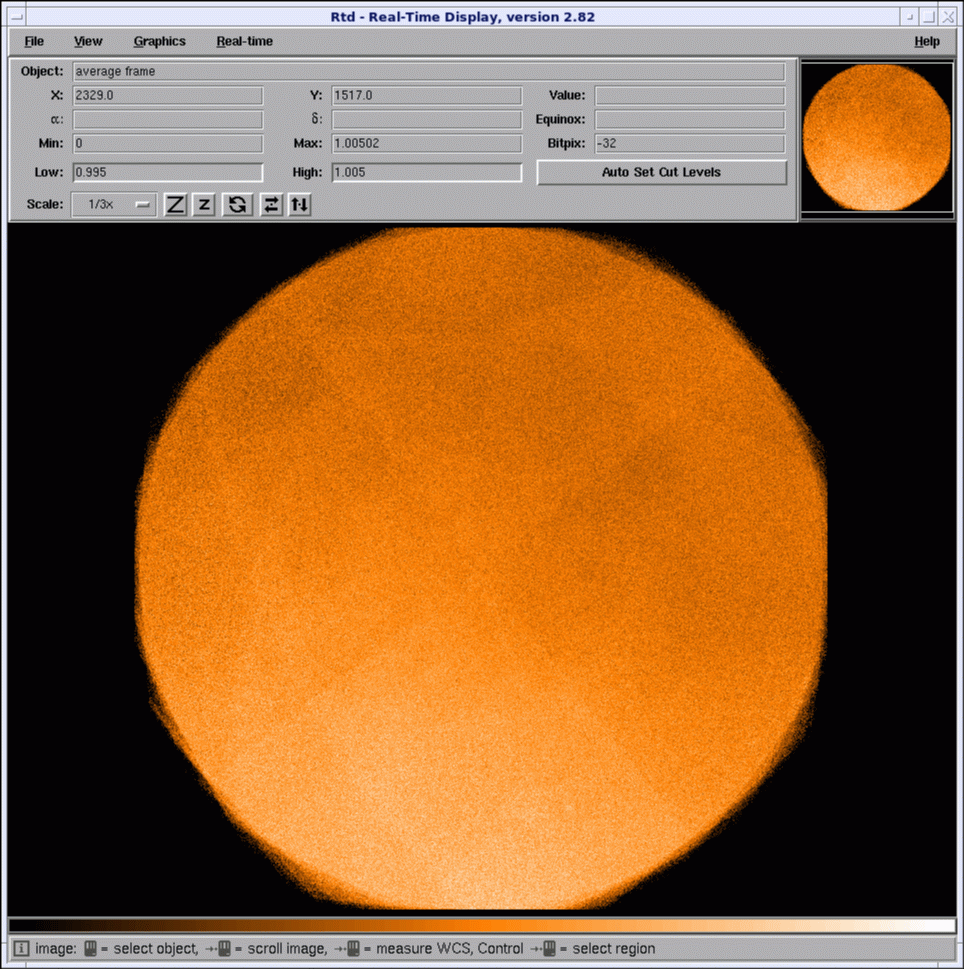Click the Low cut level field

pyautogui.click(x=167, y=172)
